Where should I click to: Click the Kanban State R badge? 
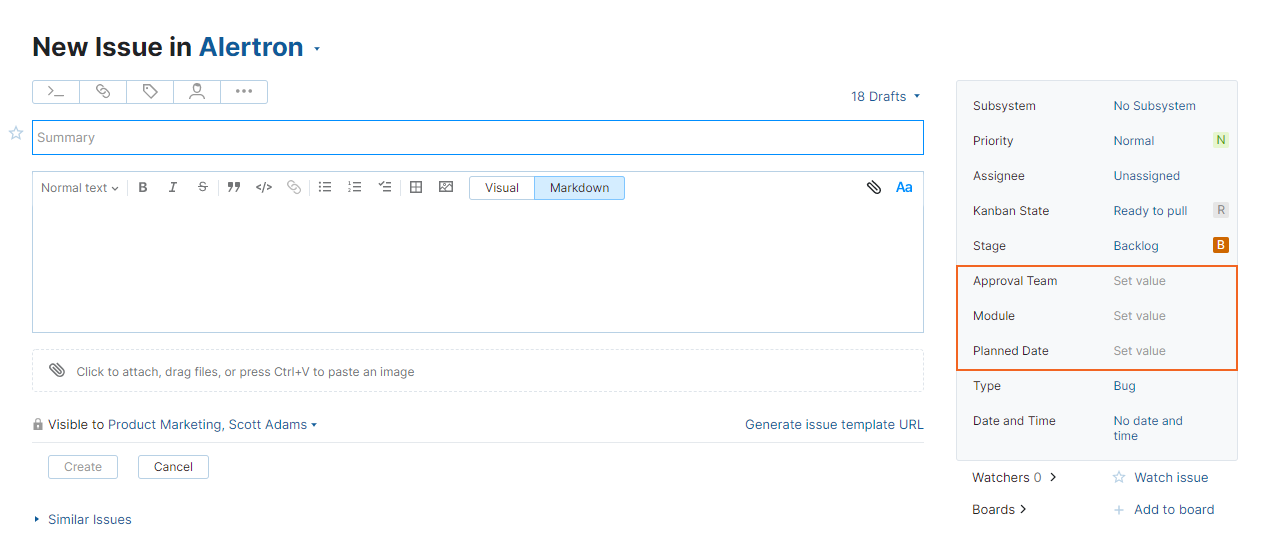(1220, 211)
